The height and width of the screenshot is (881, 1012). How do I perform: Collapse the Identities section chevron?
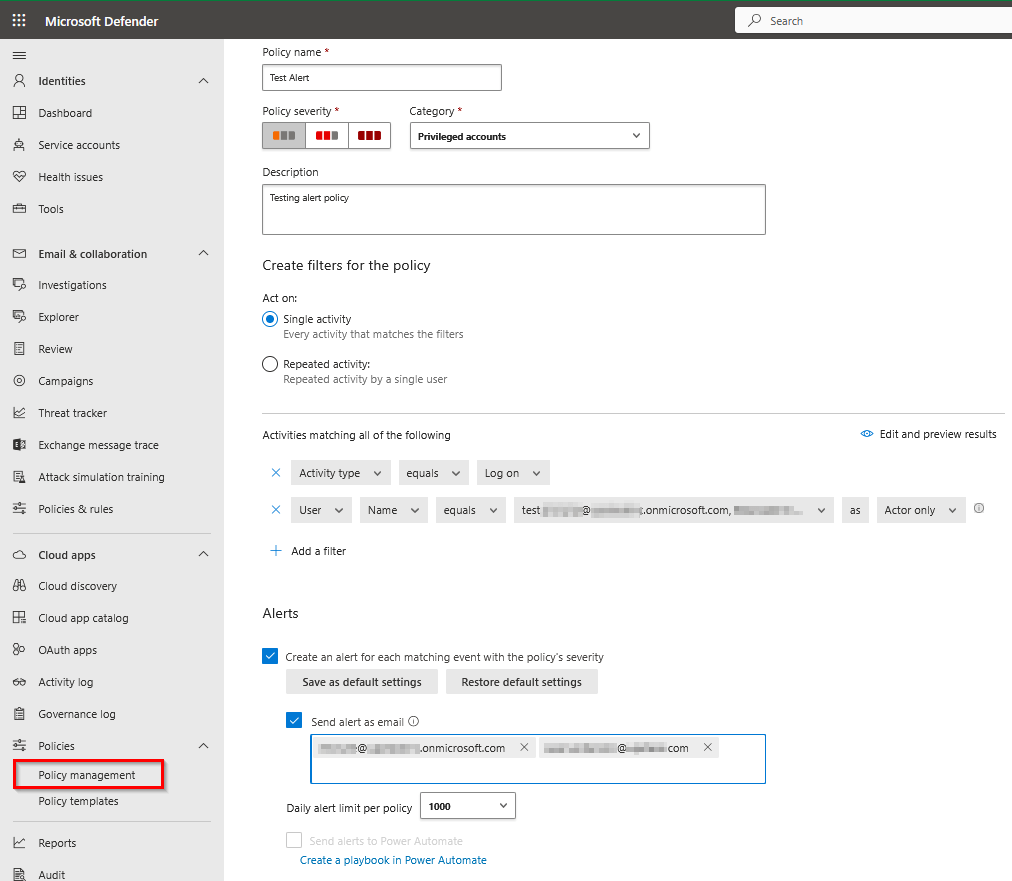(x=203, y=81)
